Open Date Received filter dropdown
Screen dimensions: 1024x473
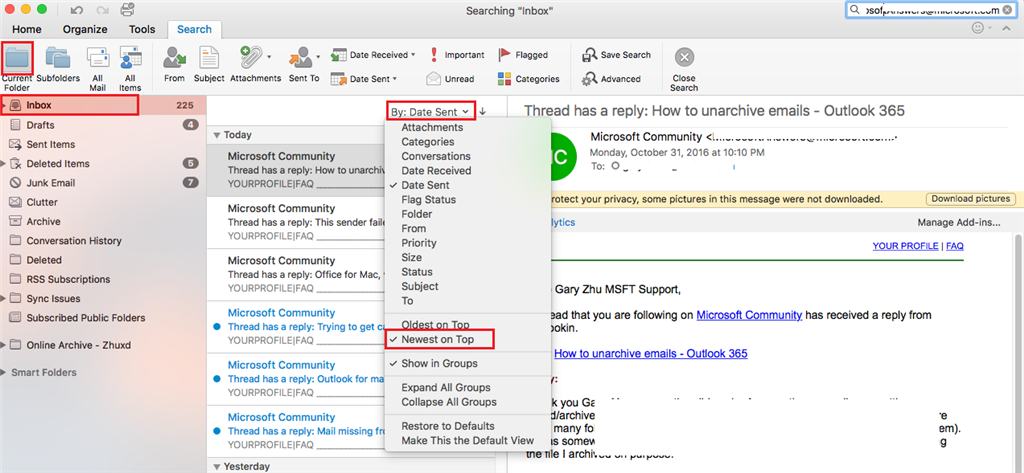coord(373,55)
